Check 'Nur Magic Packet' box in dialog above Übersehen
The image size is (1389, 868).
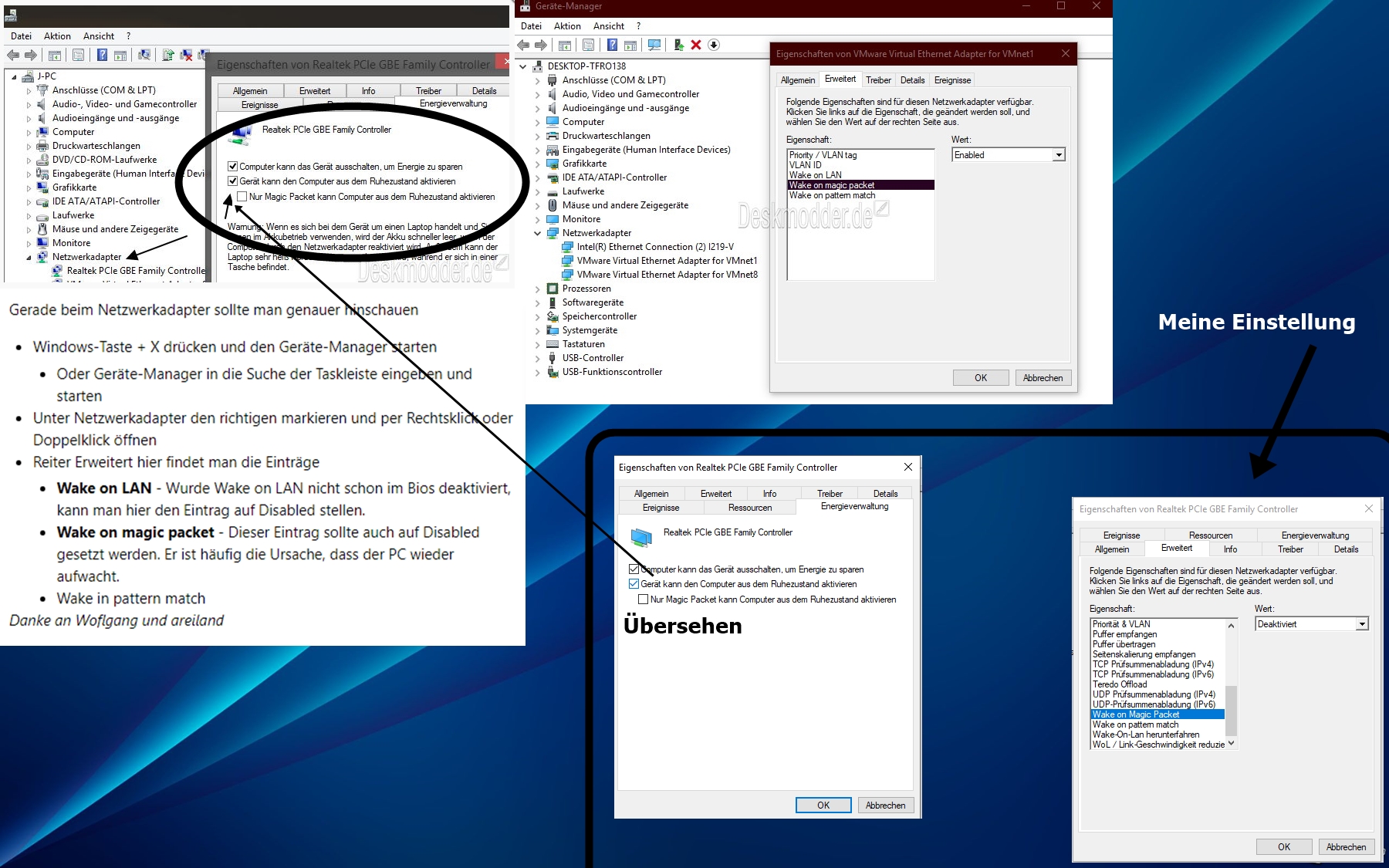click(x=643, y=599)
